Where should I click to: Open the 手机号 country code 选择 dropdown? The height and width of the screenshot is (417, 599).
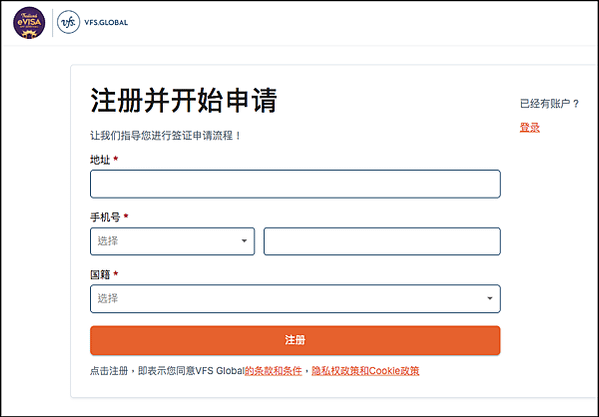(172, 241)
